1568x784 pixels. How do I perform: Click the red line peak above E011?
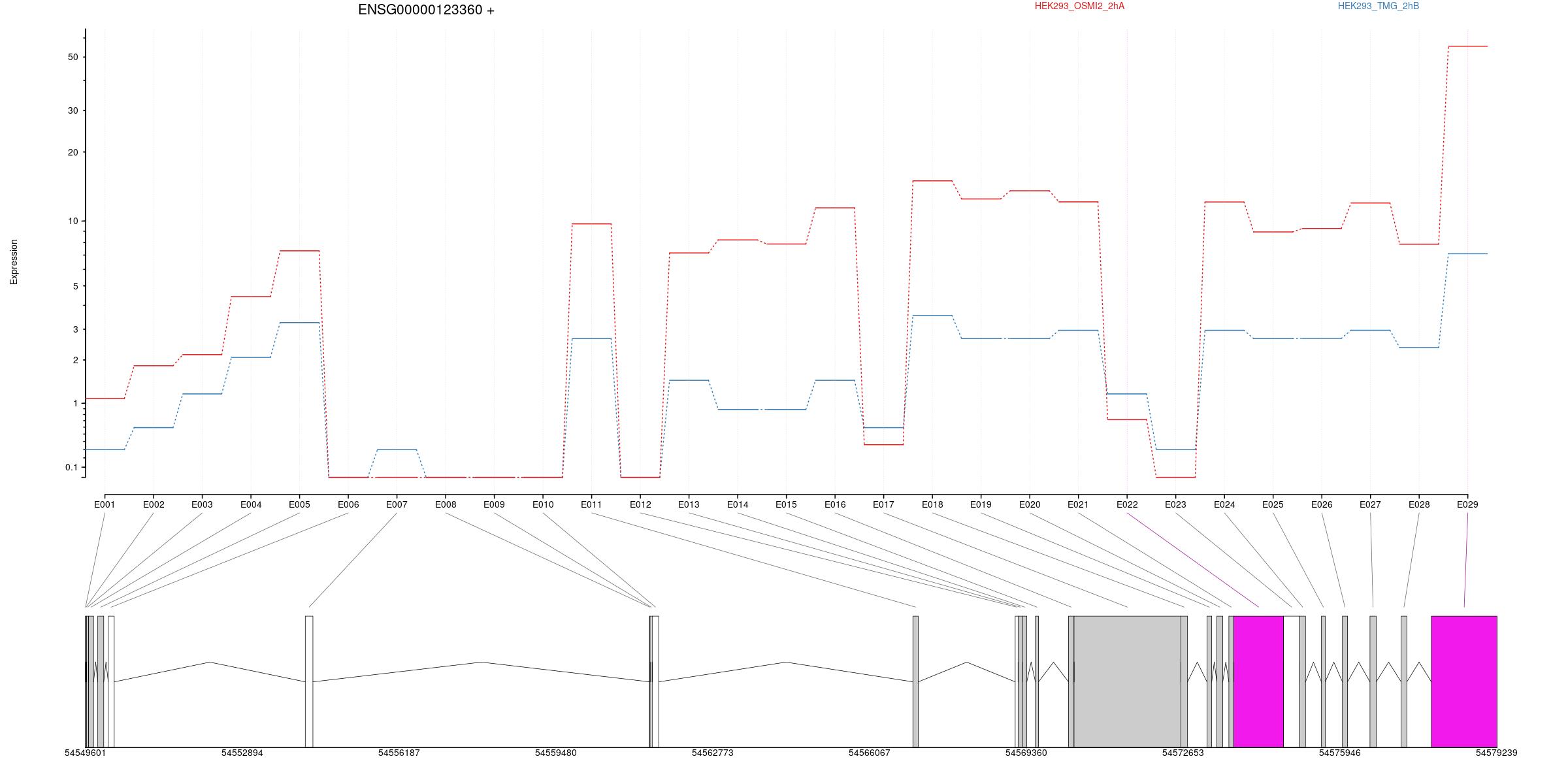[x=591, y=224]
